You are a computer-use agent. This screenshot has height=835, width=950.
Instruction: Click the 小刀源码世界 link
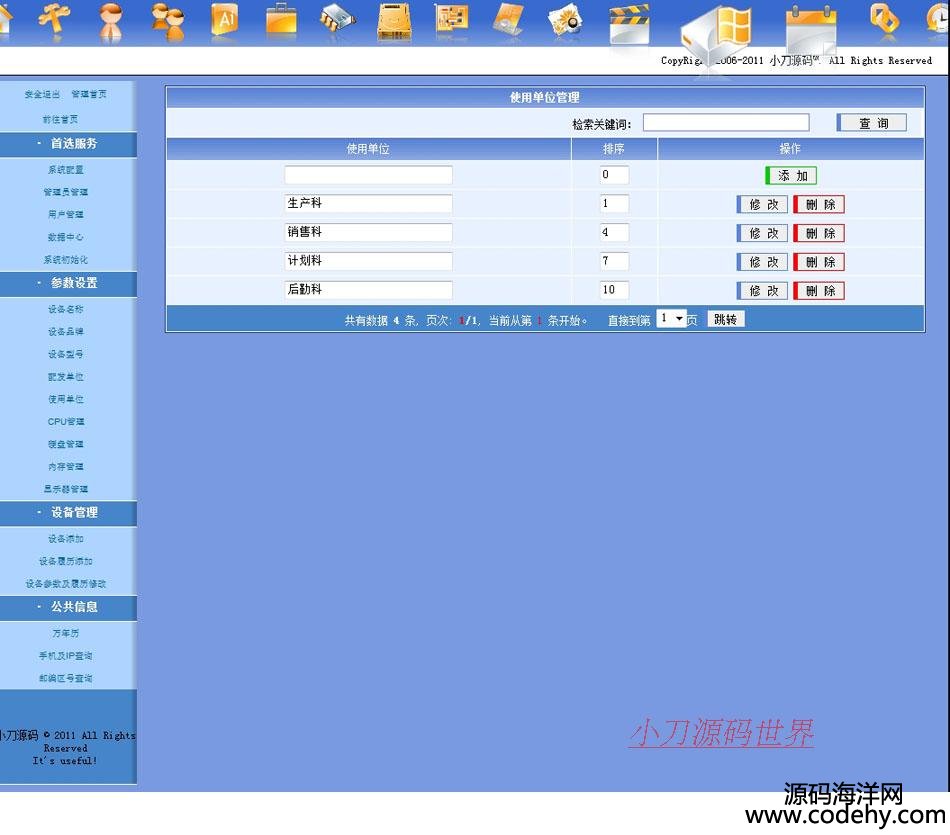[720, 734]
